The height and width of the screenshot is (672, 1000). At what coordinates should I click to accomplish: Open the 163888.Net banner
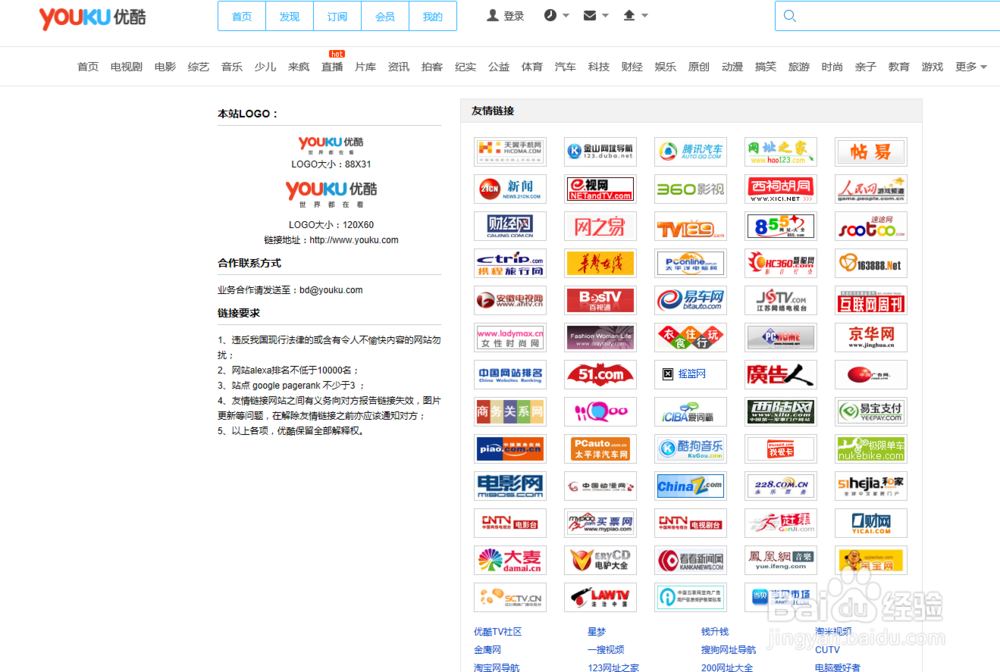871,263
